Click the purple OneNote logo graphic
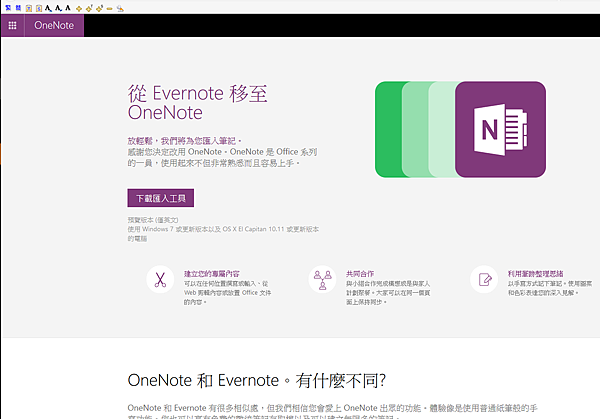The height and width of the screenshot is (419, 600). pos(501,129)
